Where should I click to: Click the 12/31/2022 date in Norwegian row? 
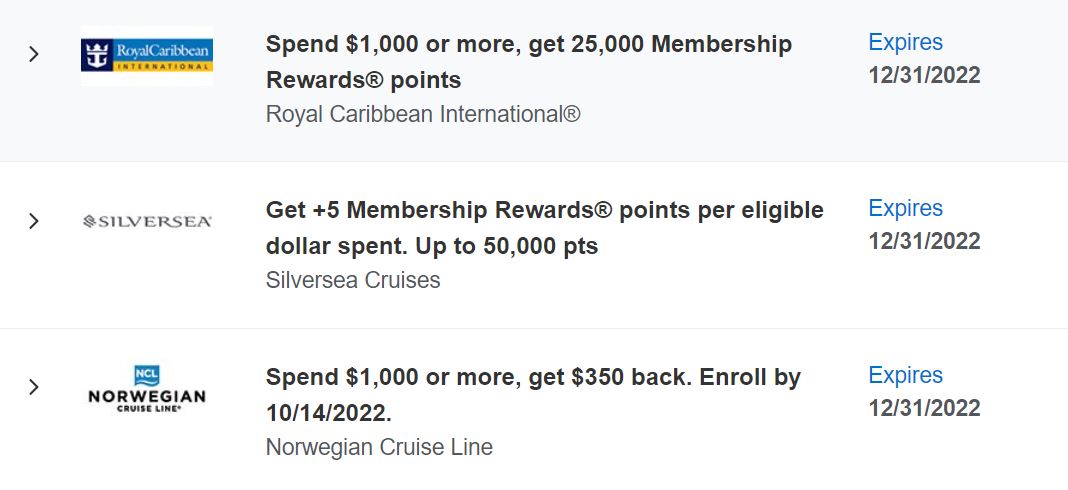point(924,408)
